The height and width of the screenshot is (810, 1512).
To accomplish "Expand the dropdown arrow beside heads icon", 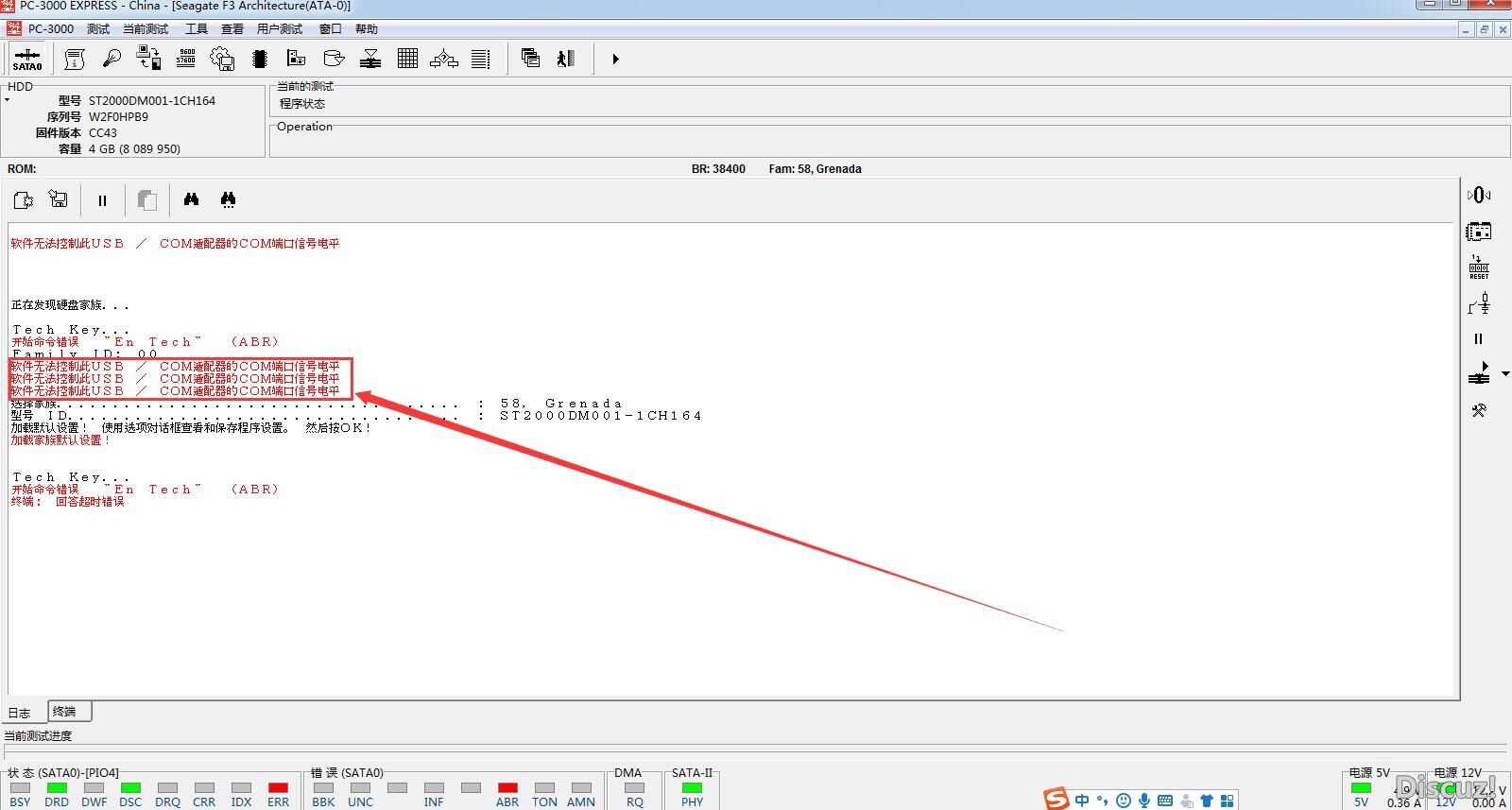I will coord(1505,374).
